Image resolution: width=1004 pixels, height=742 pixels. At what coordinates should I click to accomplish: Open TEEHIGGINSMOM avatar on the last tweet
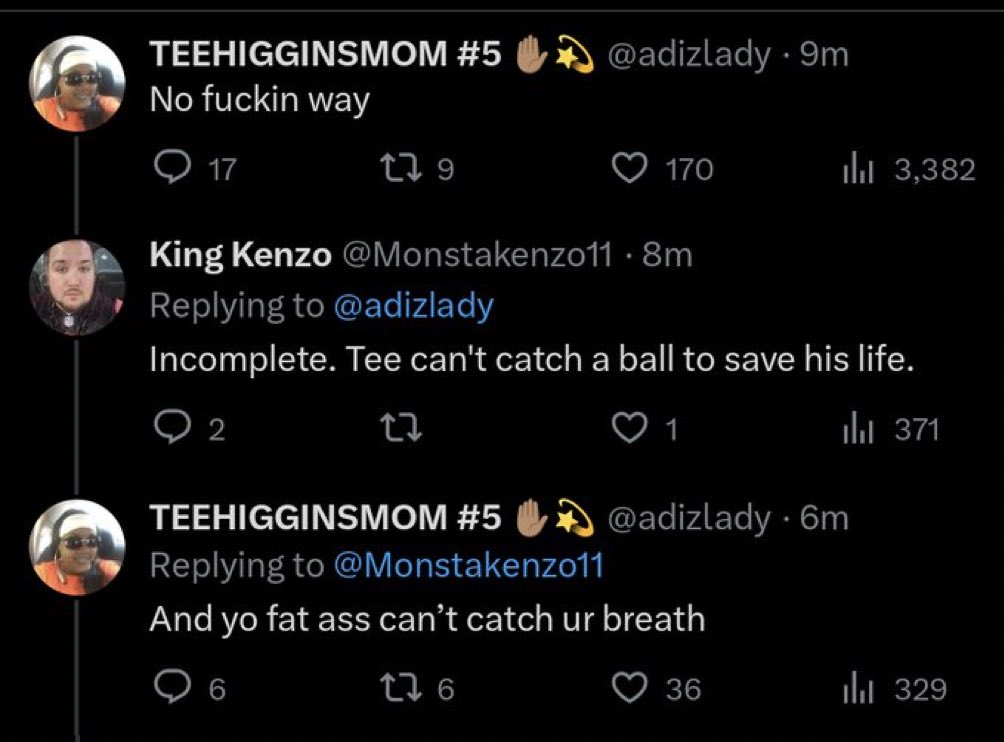77,546
